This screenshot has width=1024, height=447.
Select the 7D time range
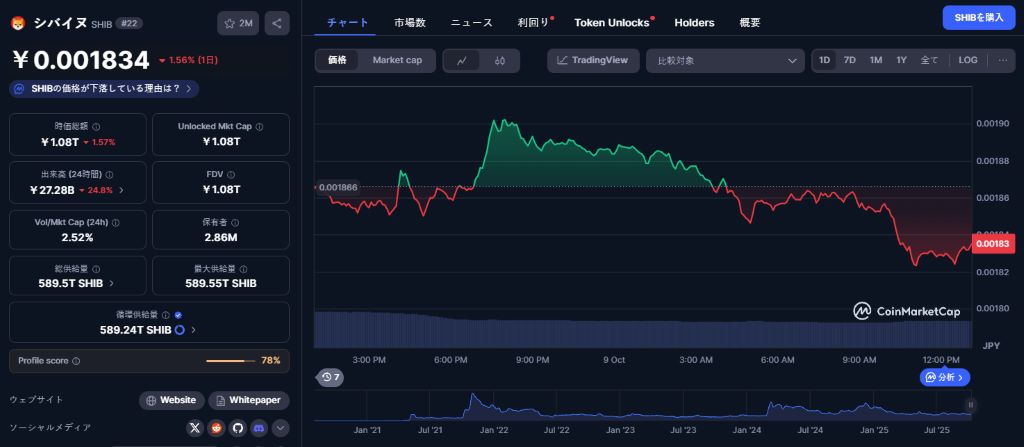click(850, 60)
